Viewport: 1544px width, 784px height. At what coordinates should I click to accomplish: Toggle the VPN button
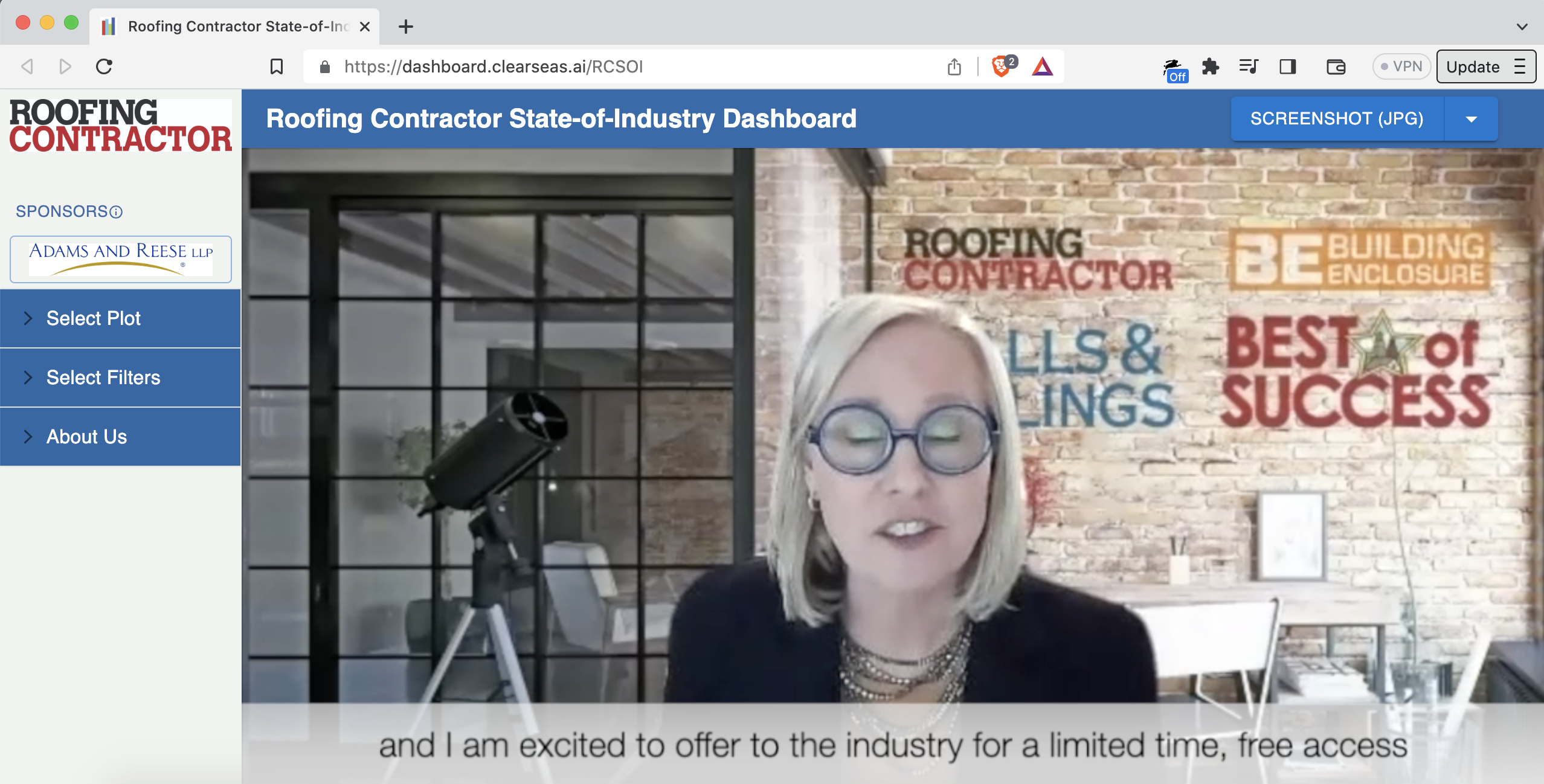pyautogui.click(x=1401, y=66)
